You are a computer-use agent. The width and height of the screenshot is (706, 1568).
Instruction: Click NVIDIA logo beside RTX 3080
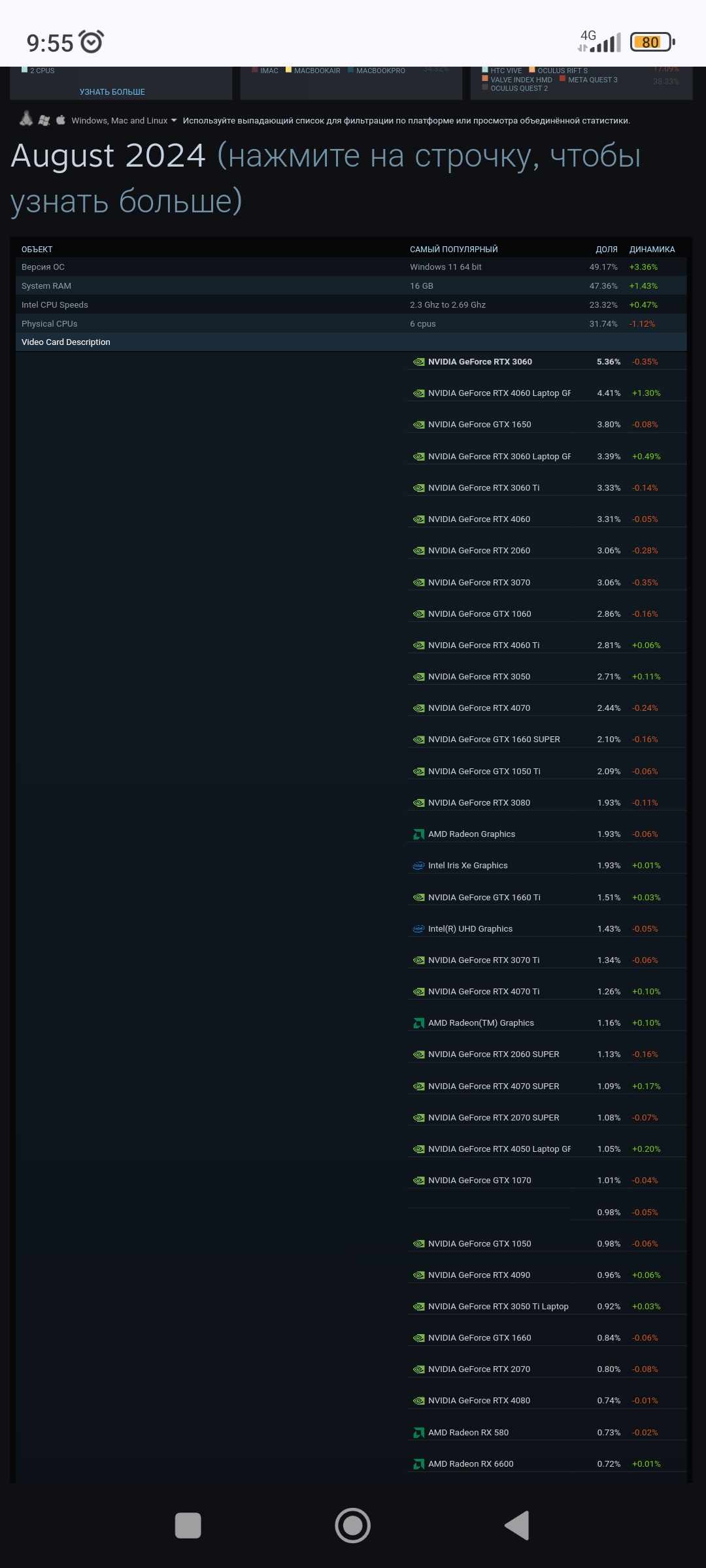pyautogui.click(x=419, y=803)
